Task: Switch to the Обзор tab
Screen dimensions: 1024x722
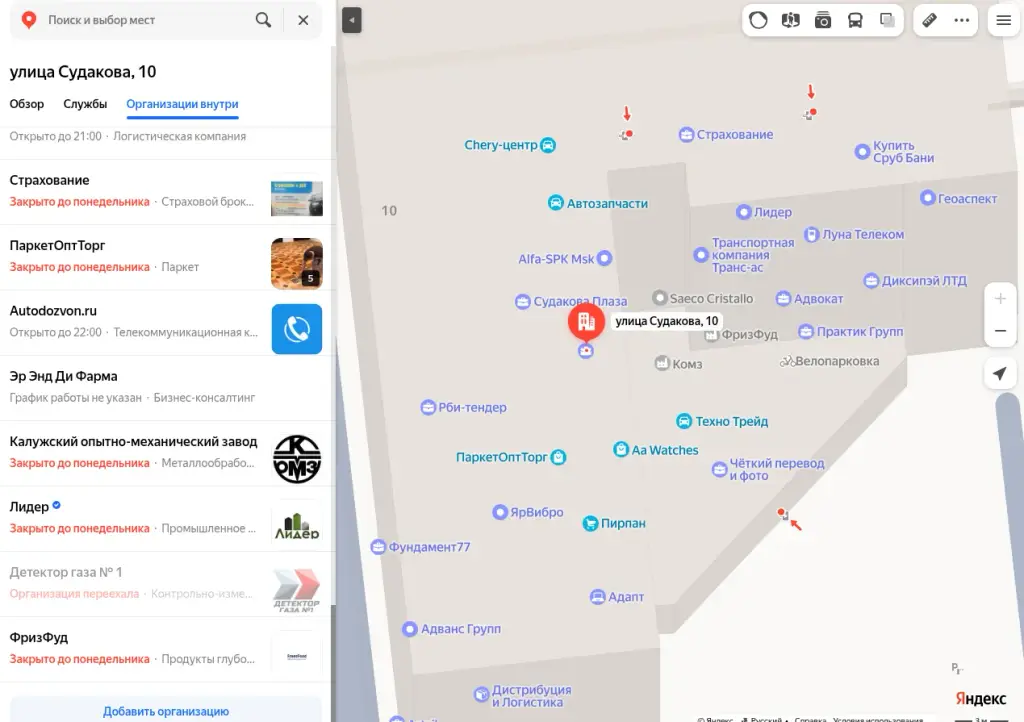Action: (x=27, y=104)
